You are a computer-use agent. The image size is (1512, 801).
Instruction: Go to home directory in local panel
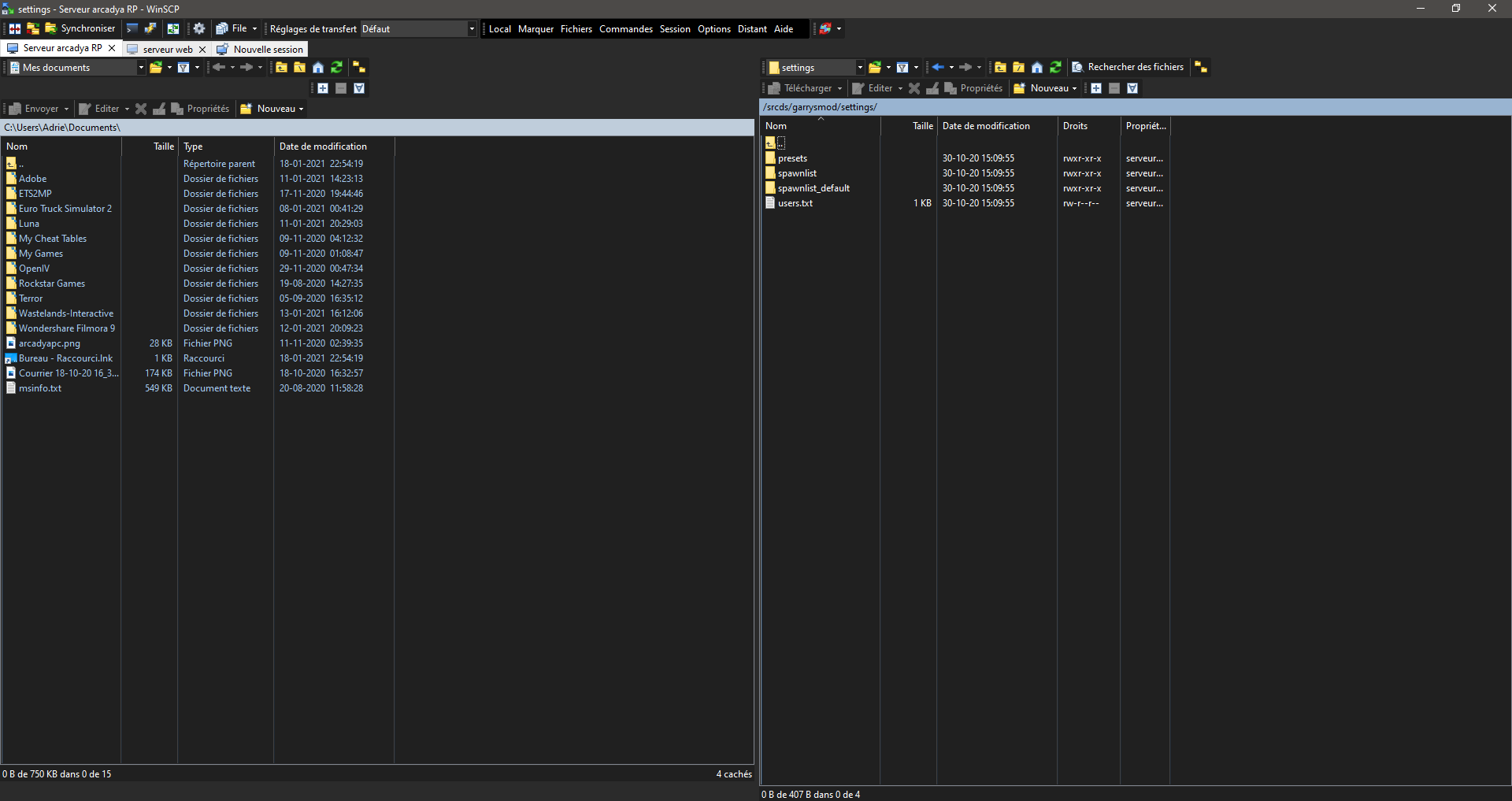pos(318,68)
